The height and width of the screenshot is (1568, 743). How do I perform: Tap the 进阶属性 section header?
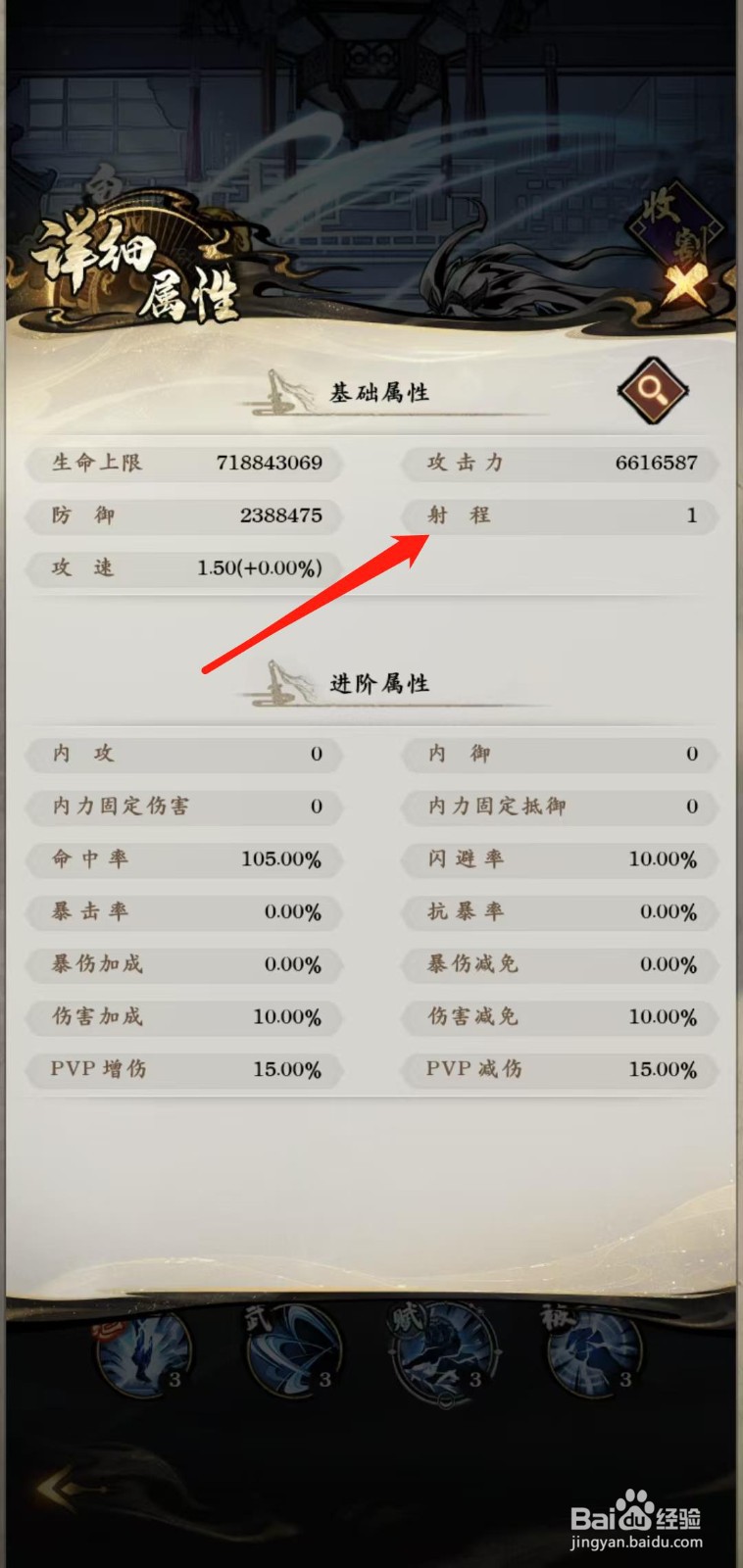click(x=379, y=684)
